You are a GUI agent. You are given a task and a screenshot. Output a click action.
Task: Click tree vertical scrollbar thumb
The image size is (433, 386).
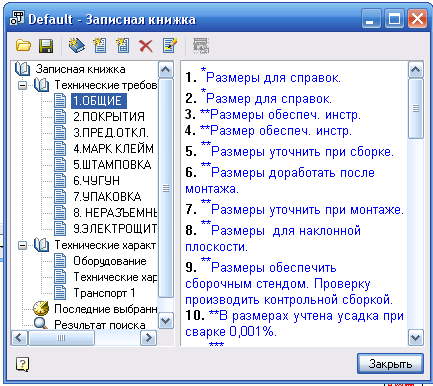pos(165,188)
